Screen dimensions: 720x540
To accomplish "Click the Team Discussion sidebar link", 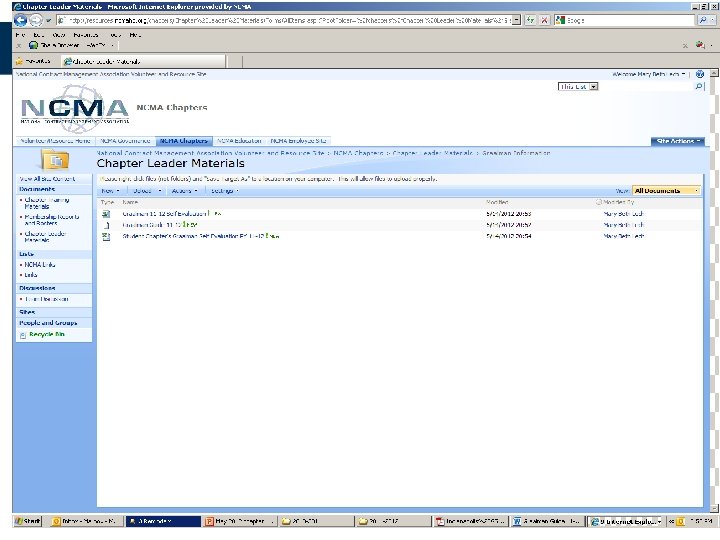I will pos(46,299).
